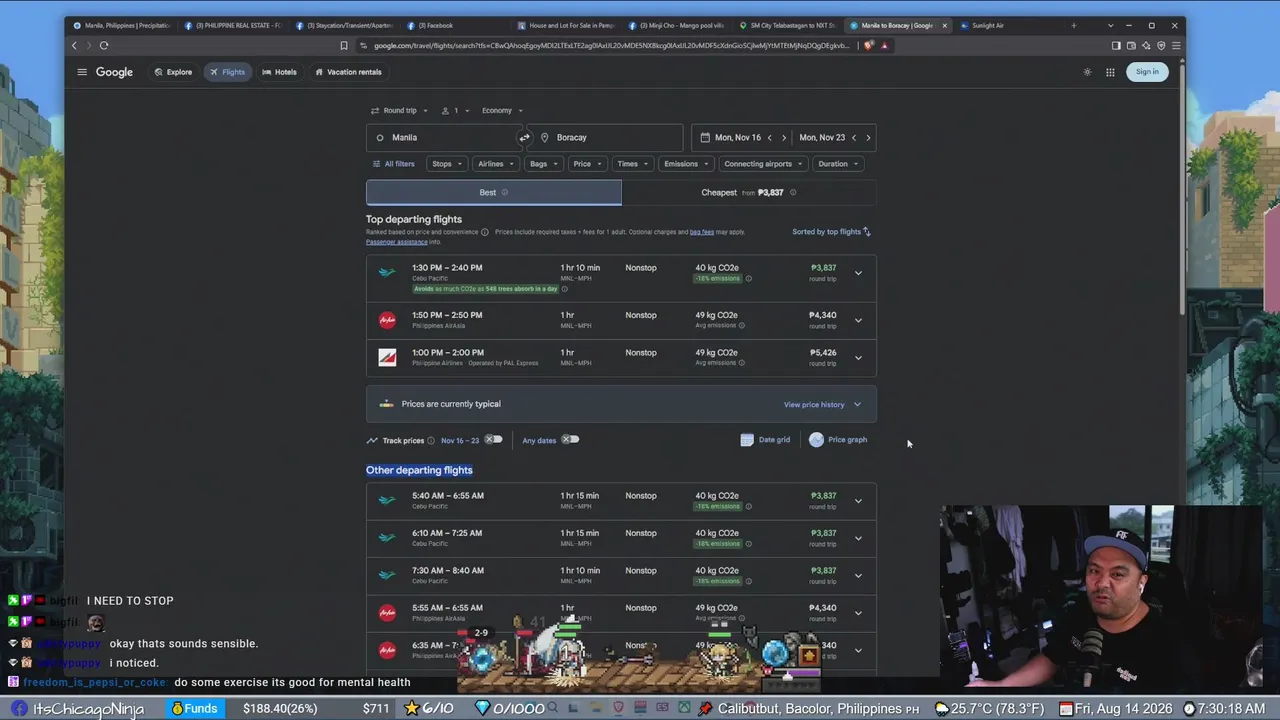This screenshot has height=720, width=1280.
Task: Expand the 1:50 PM – 2:50 PM AirAsia flight
Action: click(x=858, y=320)
